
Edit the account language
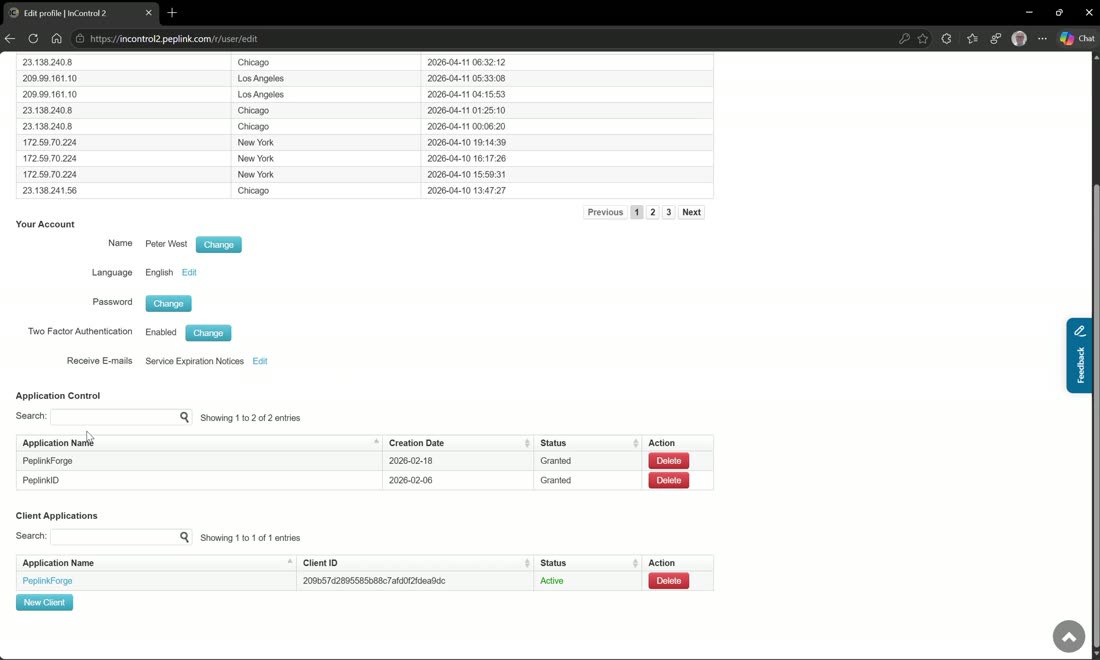point(189,272)
